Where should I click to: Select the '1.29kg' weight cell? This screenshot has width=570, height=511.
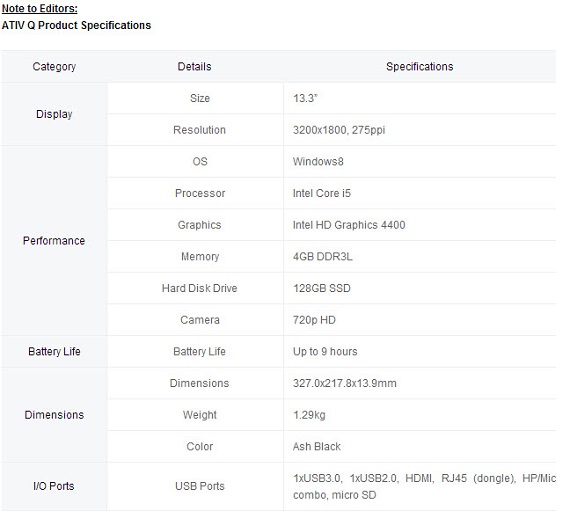(x=420, y=415)
